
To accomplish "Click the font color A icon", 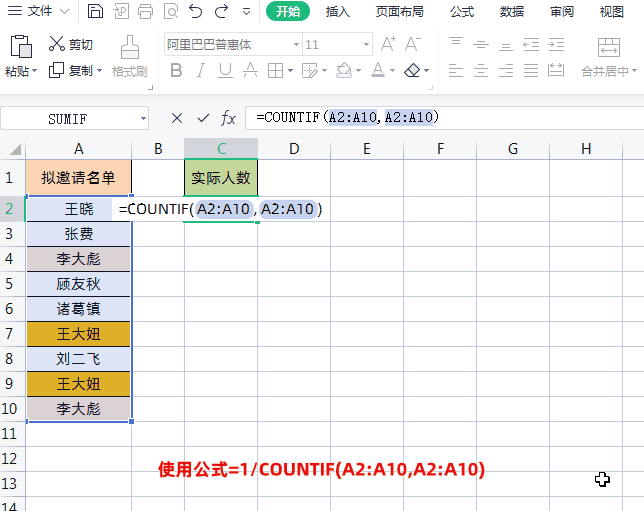I will [x=378, y=70].
